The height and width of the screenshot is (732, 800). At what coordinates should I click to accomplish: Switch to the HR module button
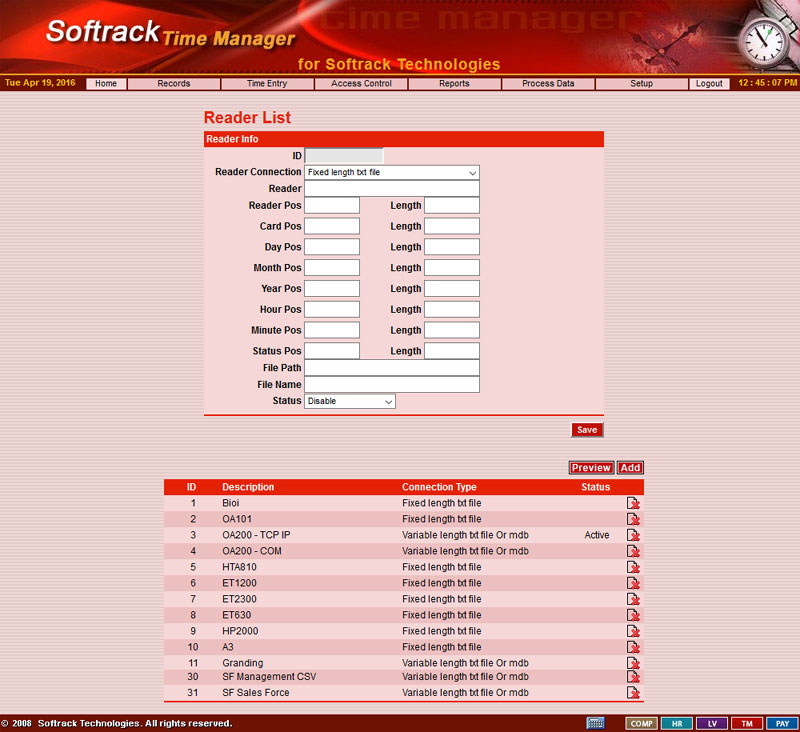click(676, 723)
